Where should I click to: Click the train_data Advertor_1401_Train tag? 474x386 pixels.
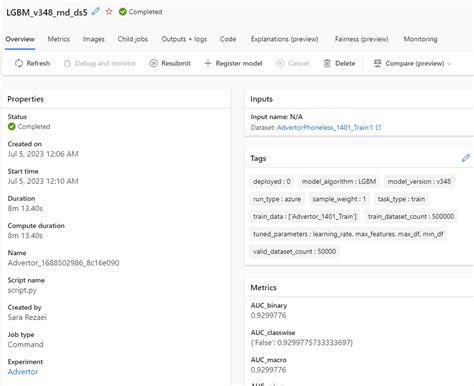(305, 216)
